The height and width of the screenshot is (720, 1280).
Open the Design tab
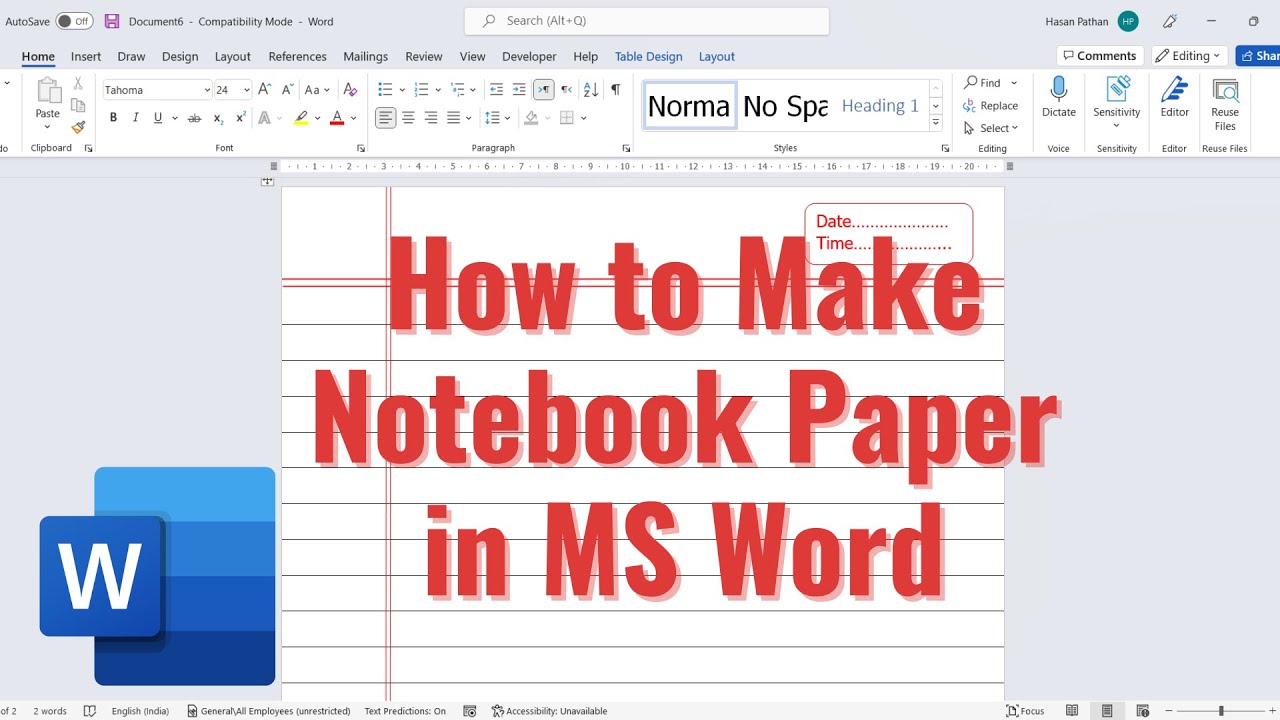point(180,57)
